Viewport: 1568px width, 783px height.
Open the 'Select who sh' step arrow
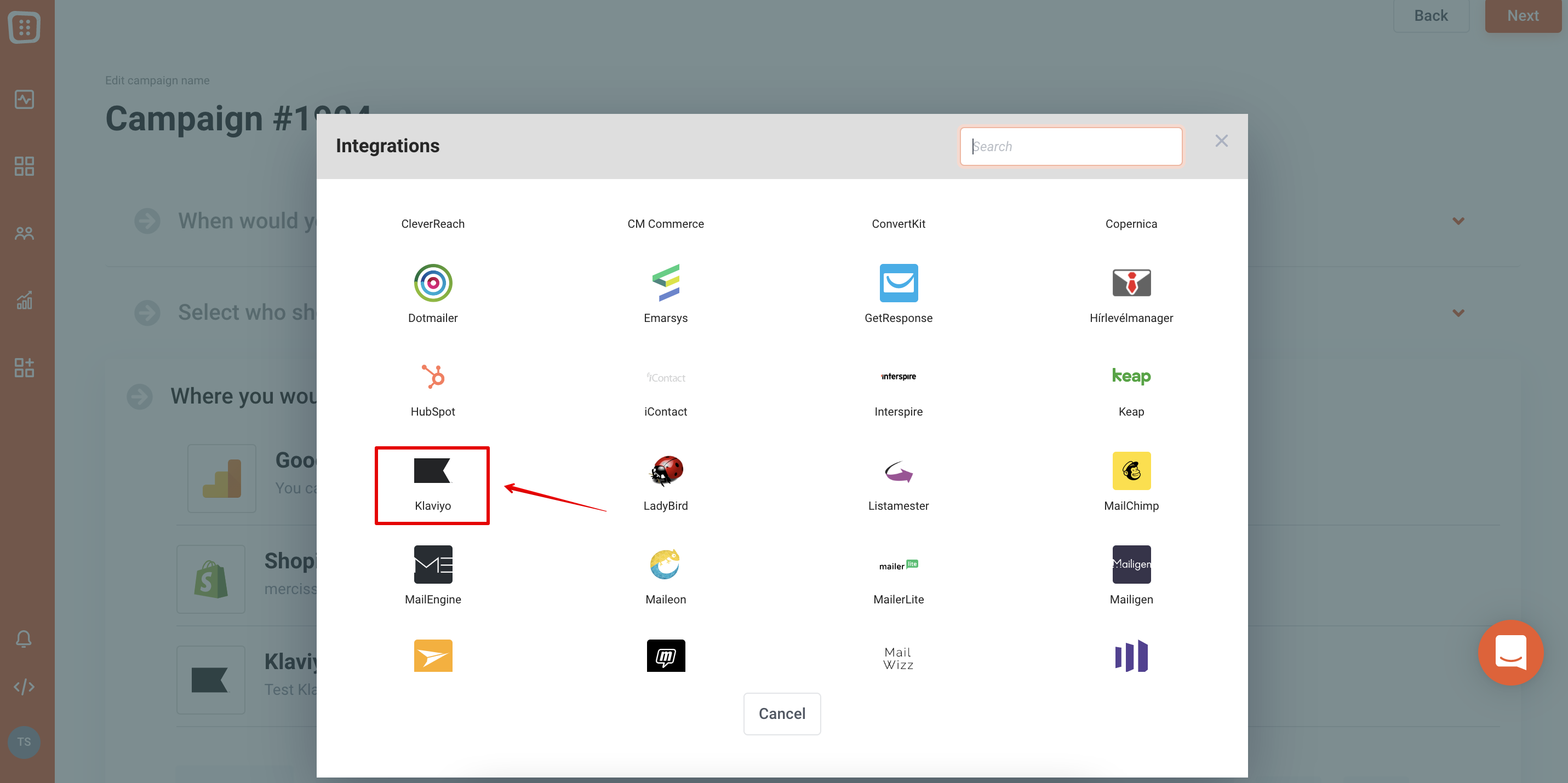pos(147,313)
